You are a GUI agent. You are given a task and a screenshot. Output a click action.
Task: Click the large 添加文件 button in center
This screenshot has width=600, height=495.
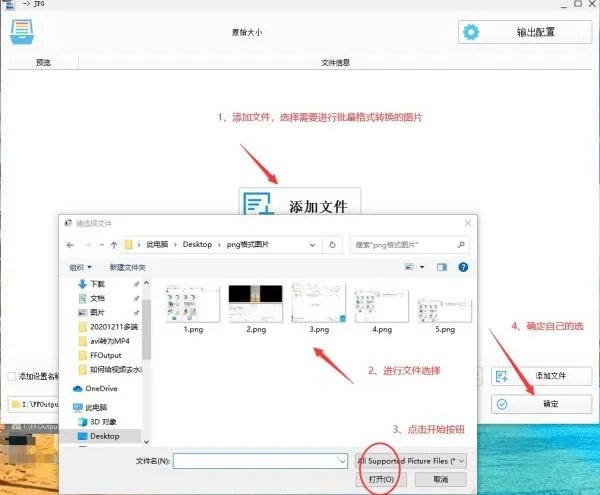pos(300,202)
